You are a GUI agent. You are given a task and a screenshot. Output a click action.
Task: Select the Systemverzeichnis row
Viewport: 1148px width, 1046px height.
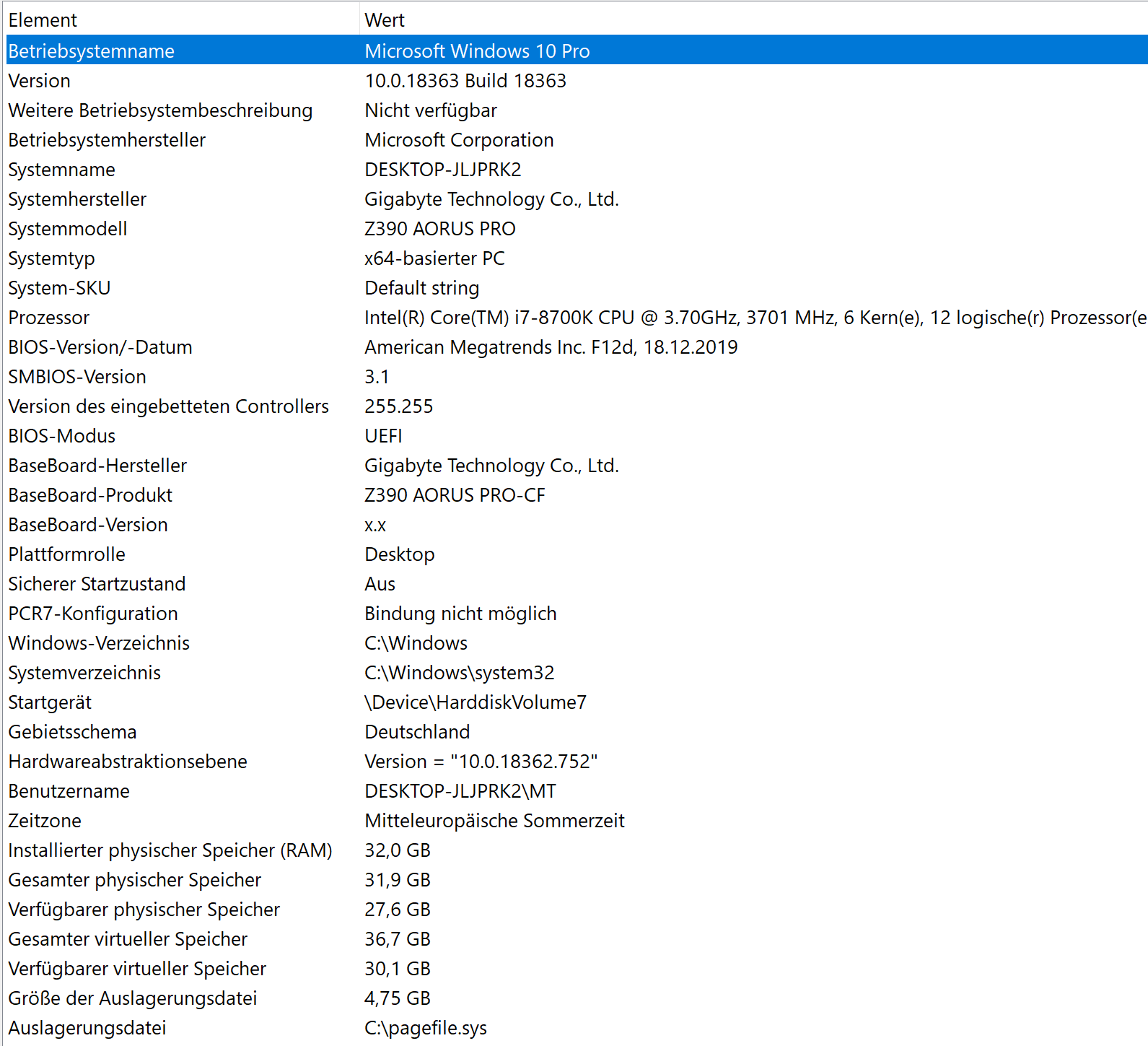coord(577,673)
